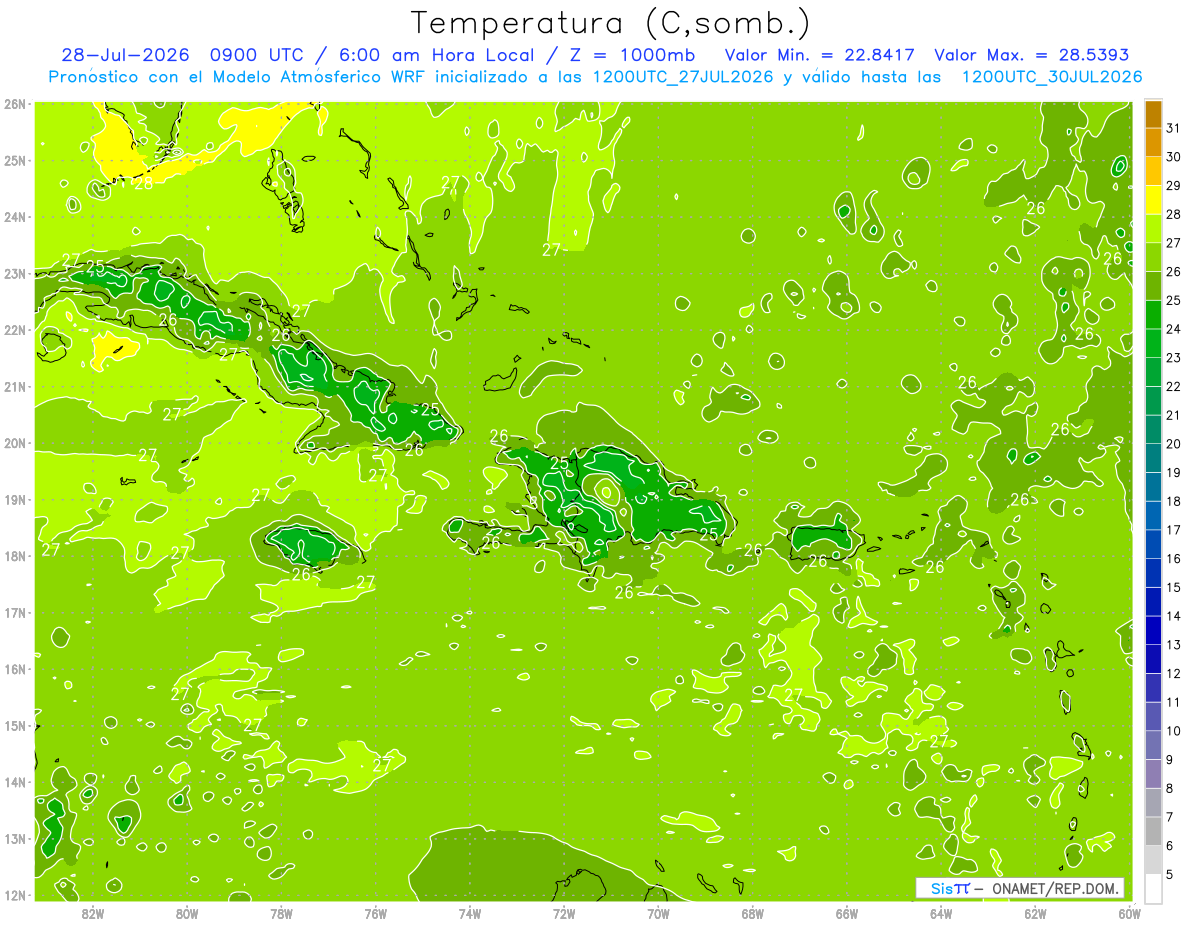Click the '78W' longitude axis label
The width and height of the screenshot is (1200, 927).
coord(281,914)
